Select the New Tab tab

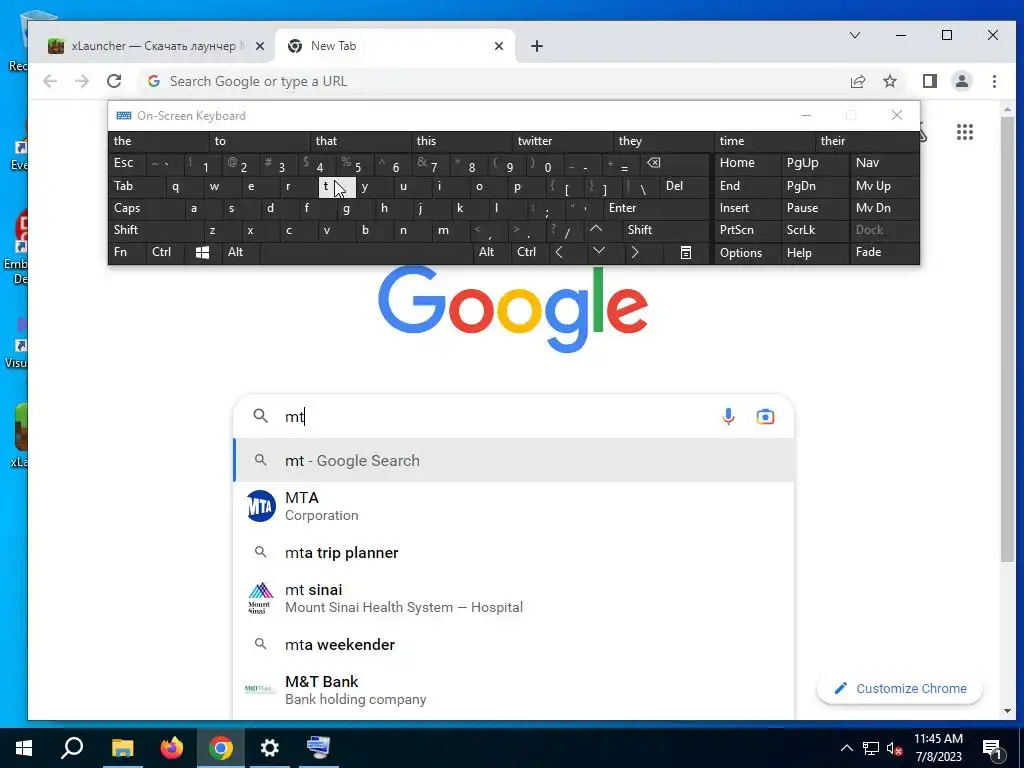[395, 46]
